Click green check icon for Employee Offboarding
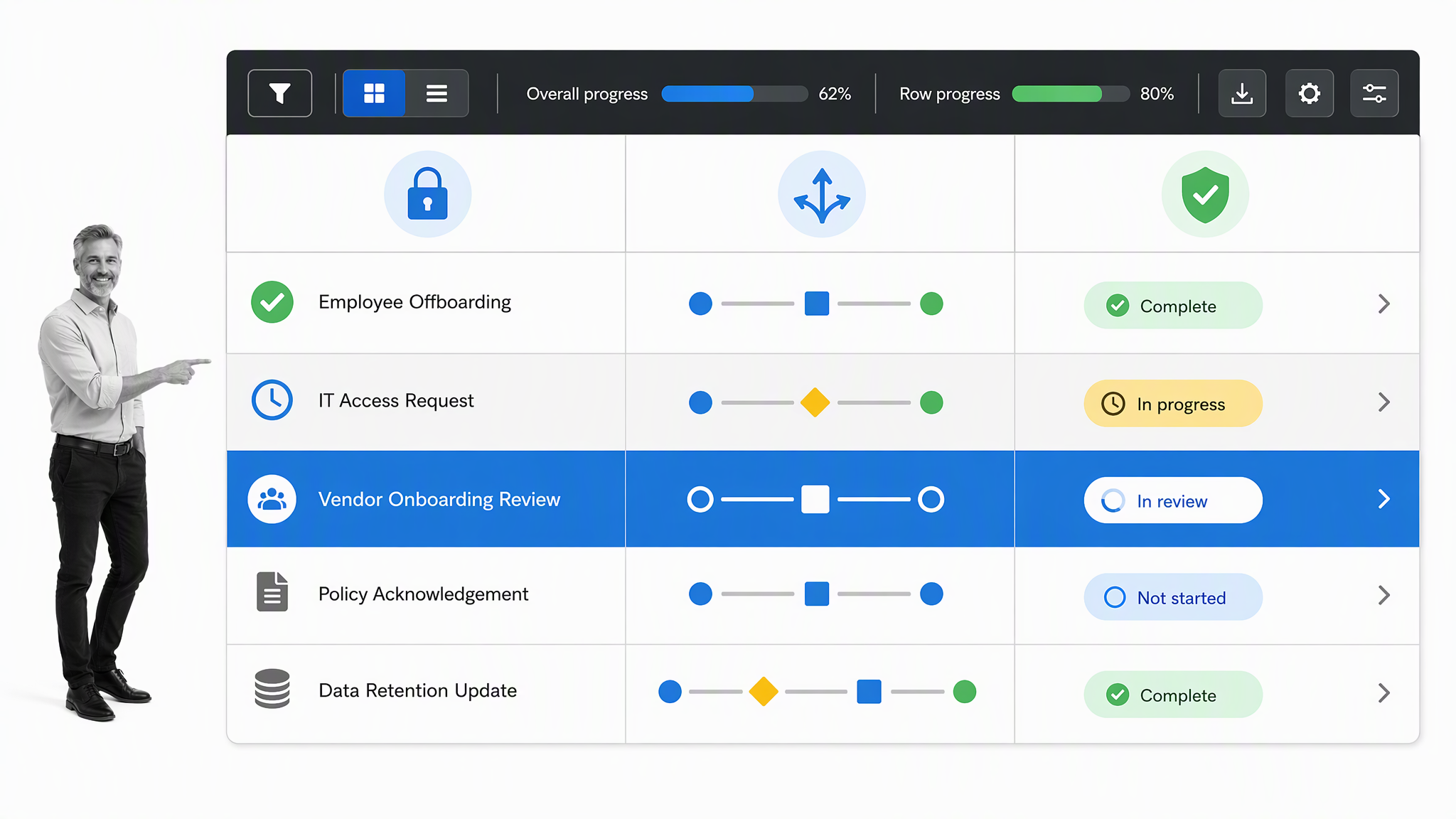 pyautogui.click(x=272, y=302)
